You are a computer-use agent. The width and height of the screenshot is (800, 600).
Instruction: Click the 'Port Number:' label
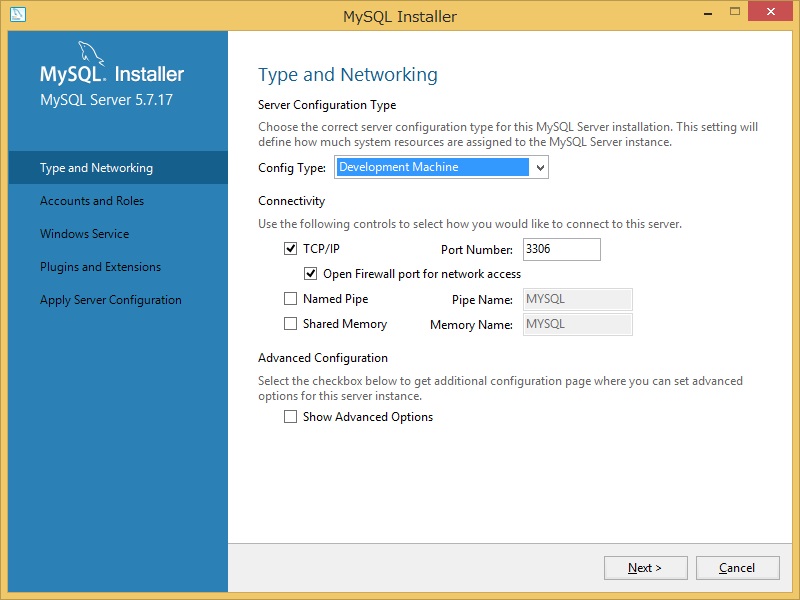(477, 249)
